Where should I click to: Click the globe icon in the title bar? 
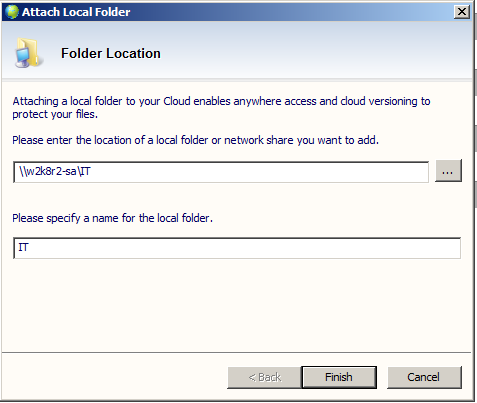coord(12,12)
